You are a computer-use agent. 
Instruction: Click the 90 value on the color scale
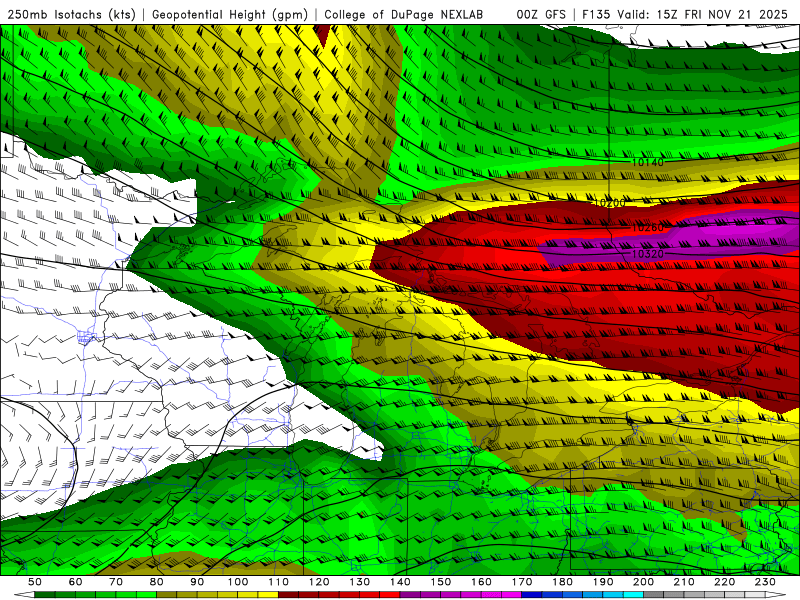(x=197, y=582)
